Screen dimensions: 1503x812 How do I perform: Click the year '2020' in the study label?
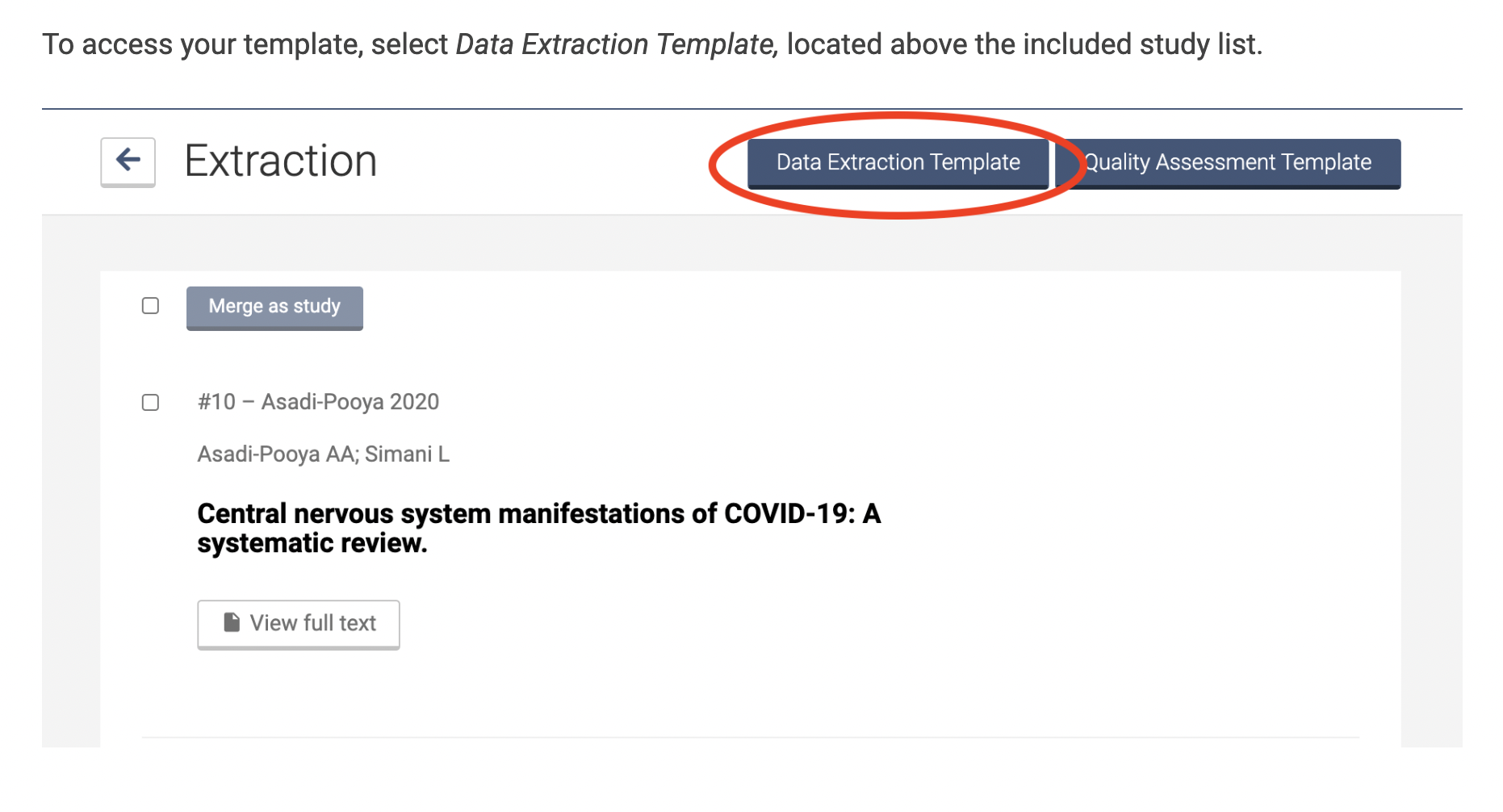coord(414,402)
